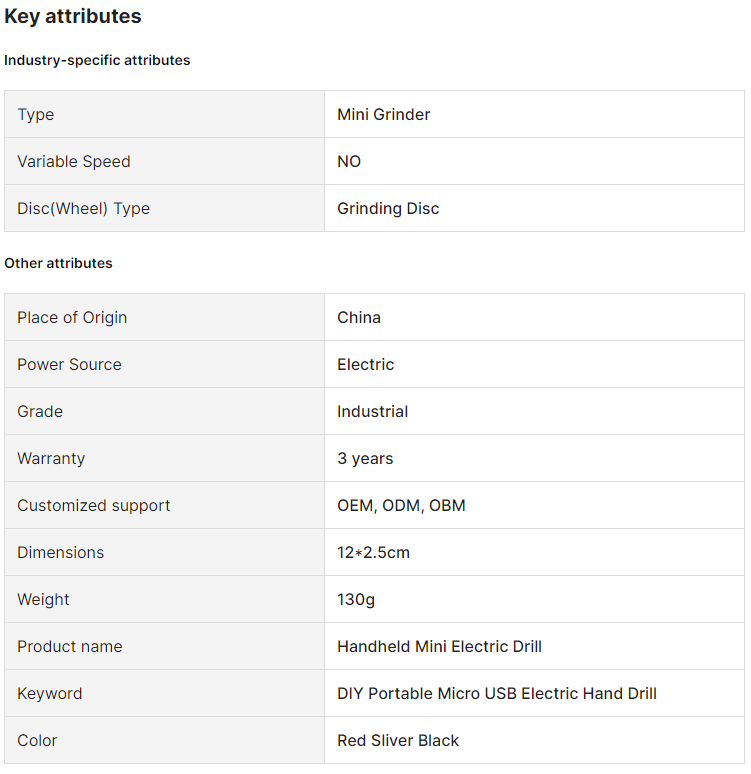Screen dimensions: 751x774
Task: Click the Power Source label
Action: point(69,365)
